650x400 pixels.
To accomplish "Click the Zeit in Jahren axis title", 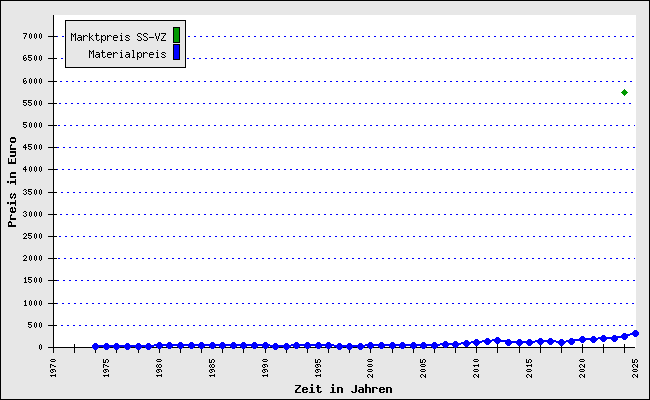I will point(343,389).
